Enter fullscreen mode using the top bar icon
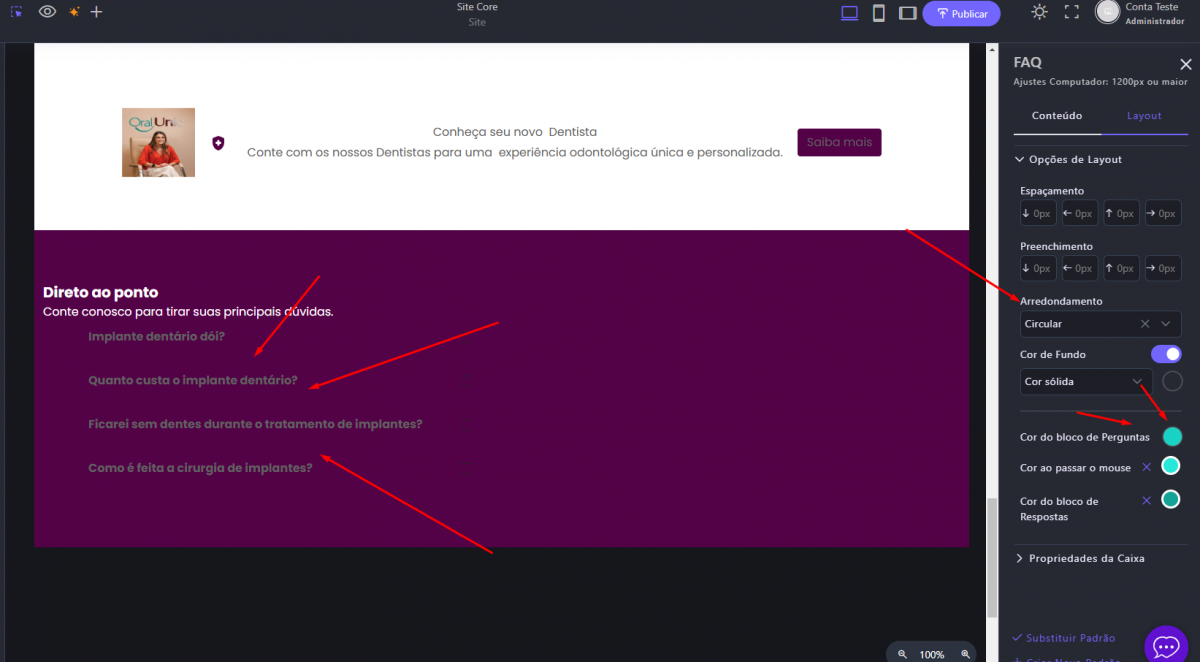 (1072, 12)
